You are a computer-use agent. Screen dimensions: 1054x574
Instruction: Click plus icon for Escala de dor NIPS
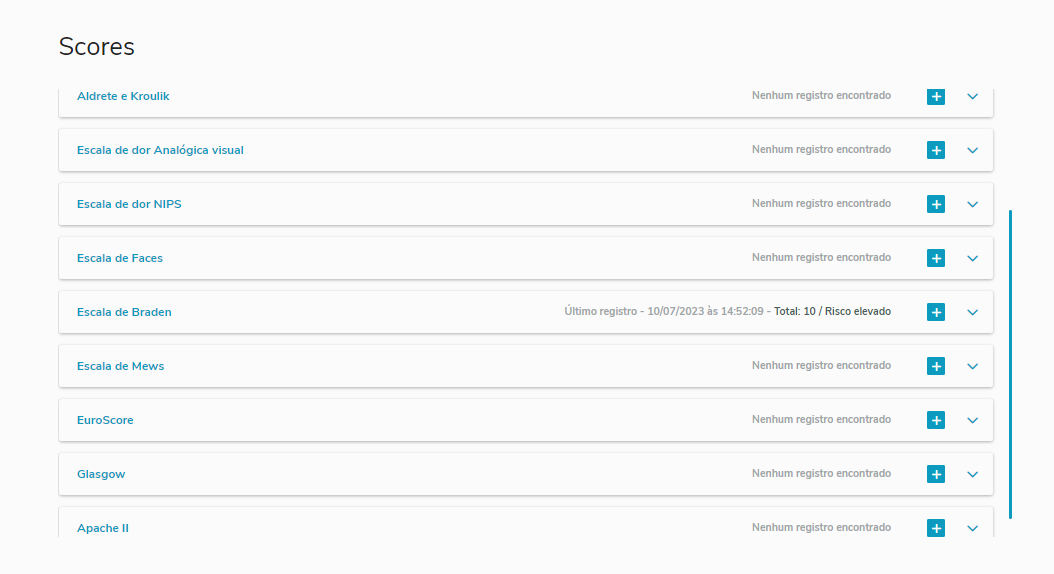(x=936, y=204)
